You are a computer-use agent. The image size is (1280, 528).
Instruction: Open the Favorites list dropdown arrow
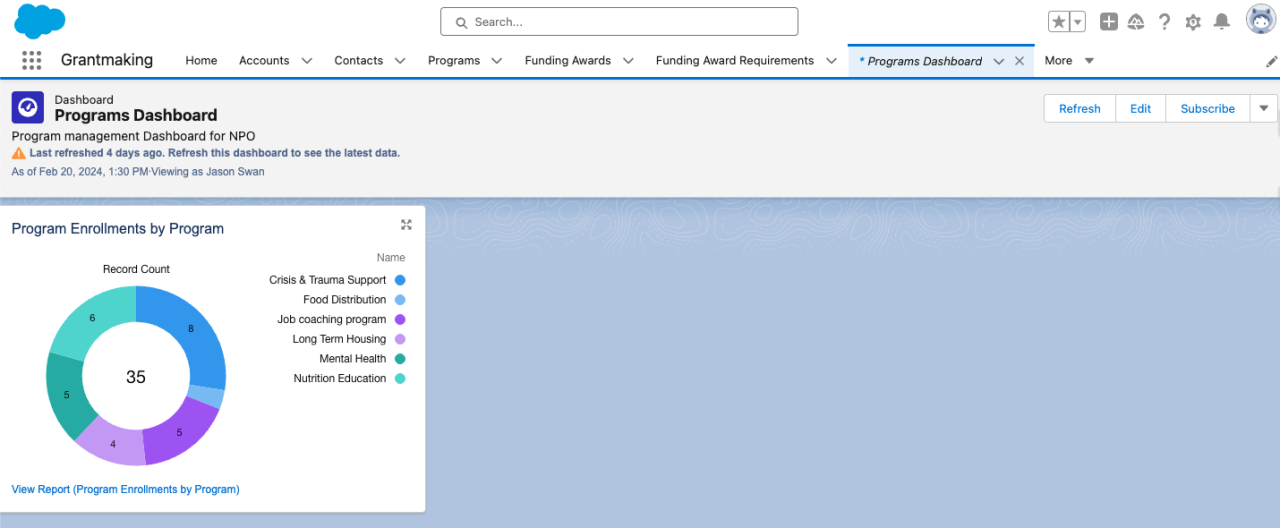click(1078, 22)
